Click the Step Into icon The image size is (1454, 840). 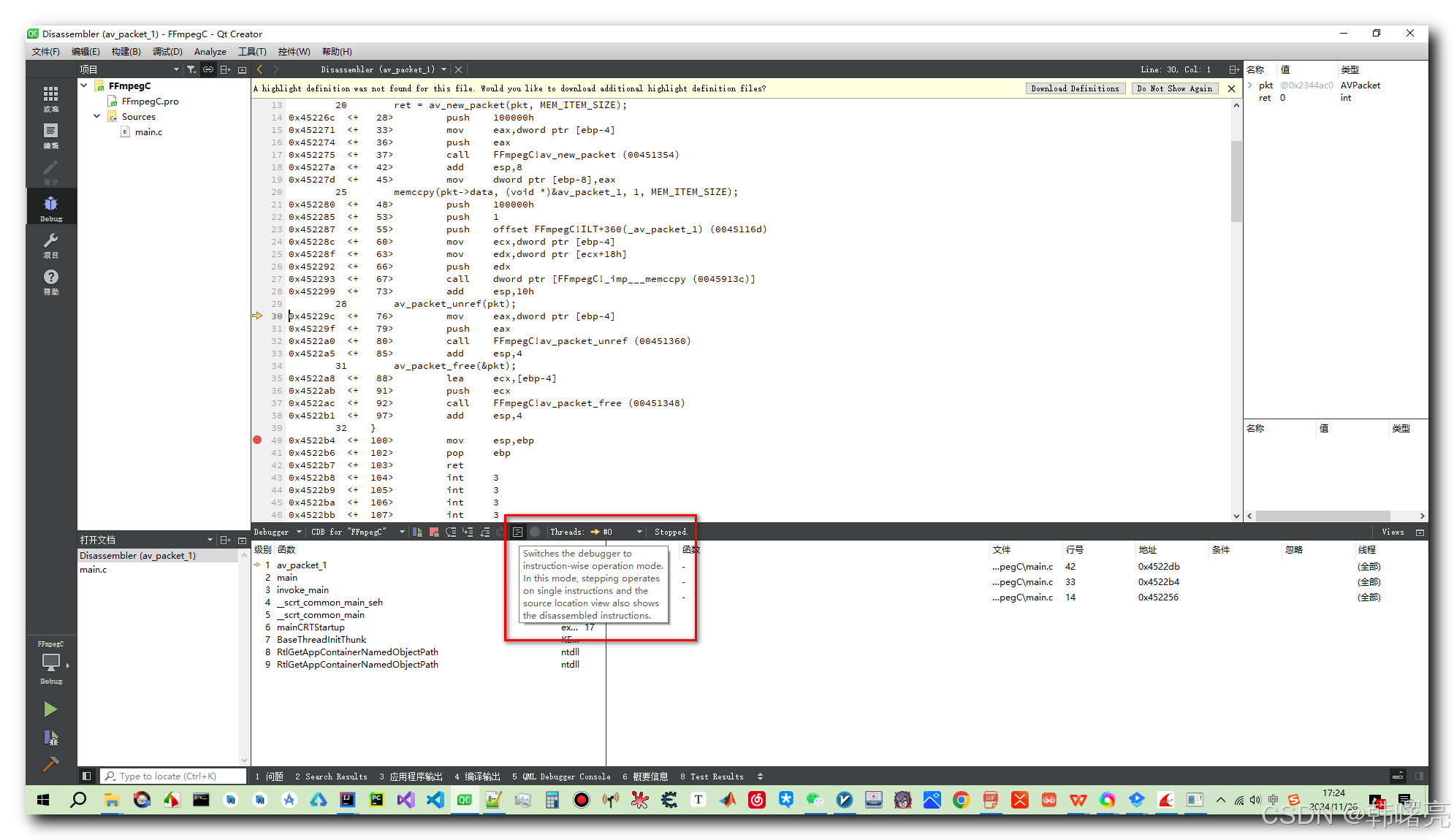[468, 532]
